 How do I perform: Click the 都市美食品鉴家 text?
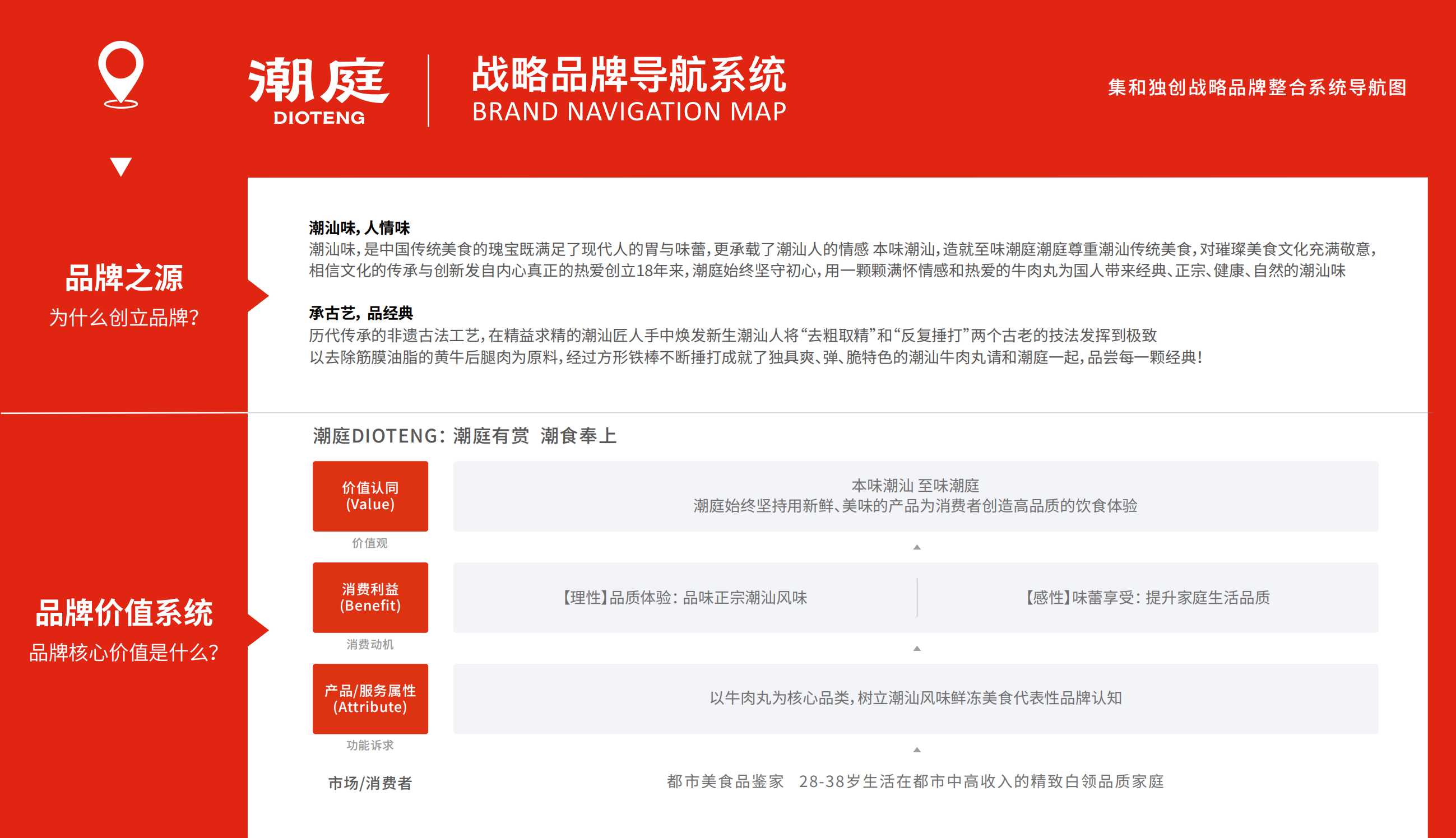725,781
